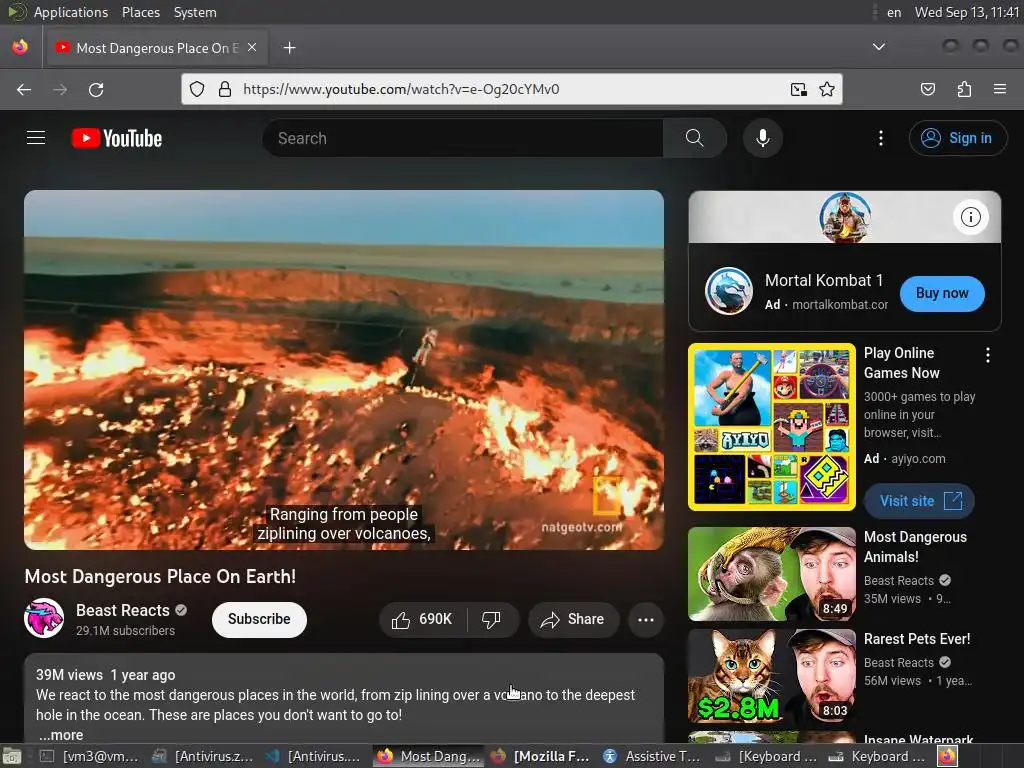Switch to vm3@vm terminal taskbar item
Viewport: 1024px width, 768px height.
[89, 756]
